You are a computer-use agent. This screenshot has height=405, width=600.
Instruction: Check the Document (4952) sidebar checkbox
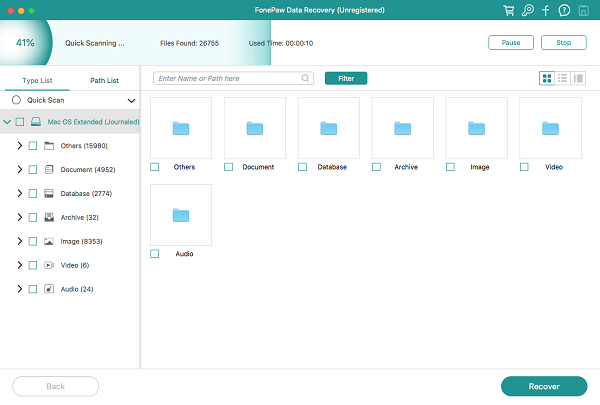click(33, 169)
